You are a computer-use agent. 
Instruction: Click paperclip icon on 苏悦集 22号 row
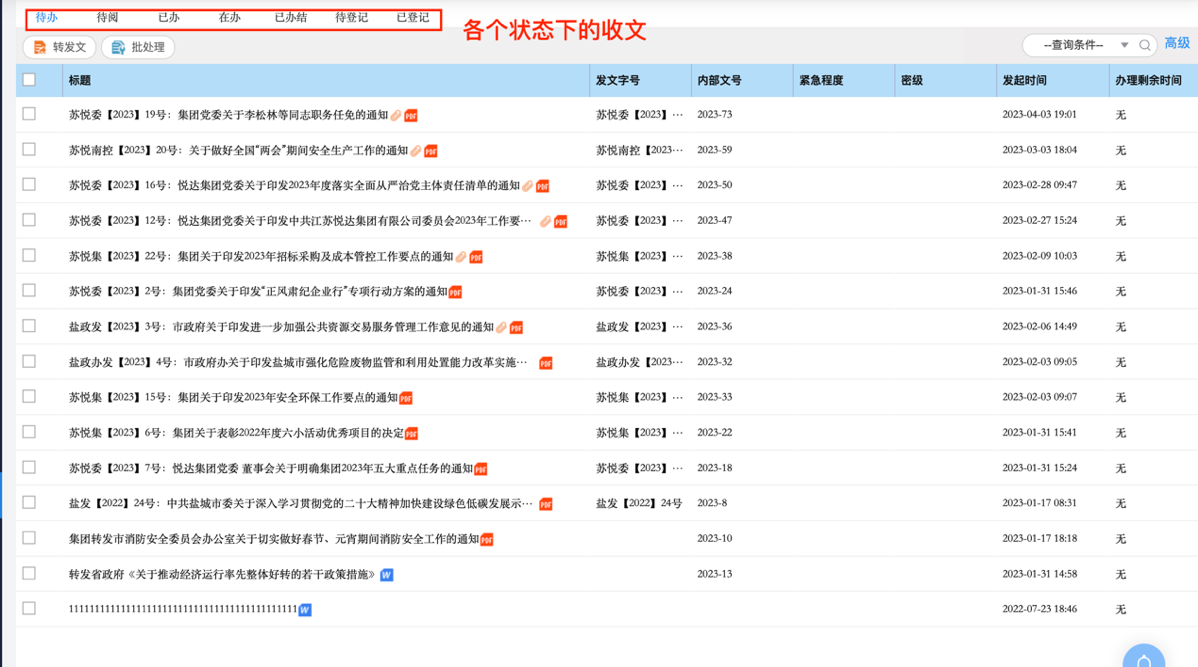pos(461,257)
